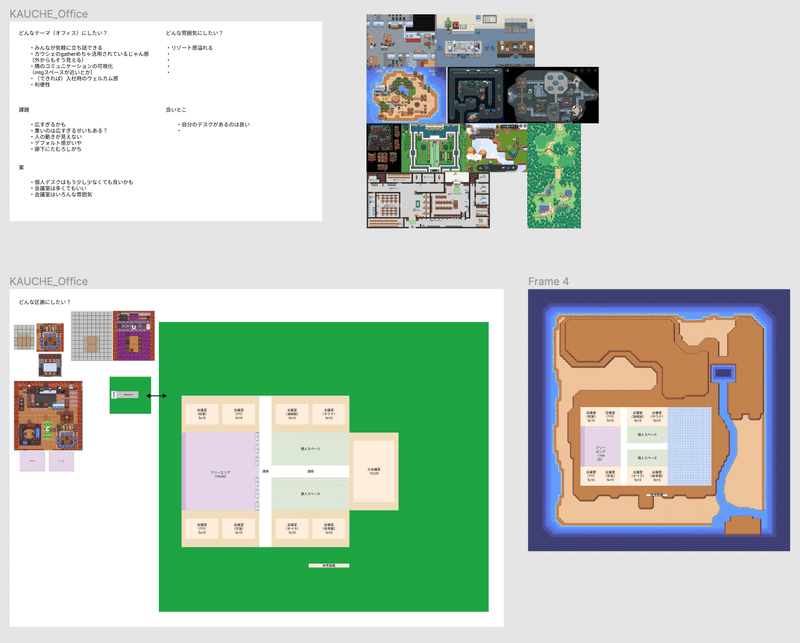Select the grey office reference image with the dark wall
Image resolution: width=800 pixels, height=643 pixels.
tap(402, 40)
